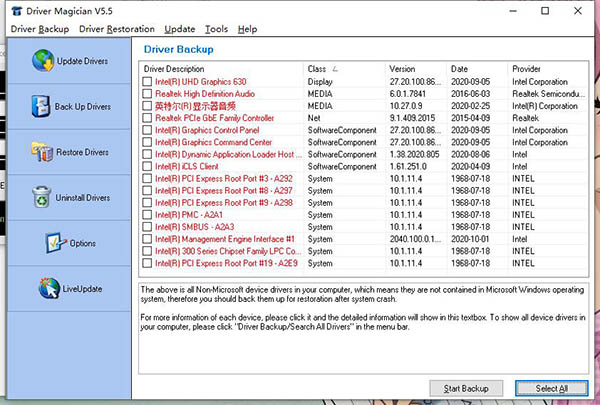
Task: Click the LiveUpdate globe icon
Action: pos(49,288)
